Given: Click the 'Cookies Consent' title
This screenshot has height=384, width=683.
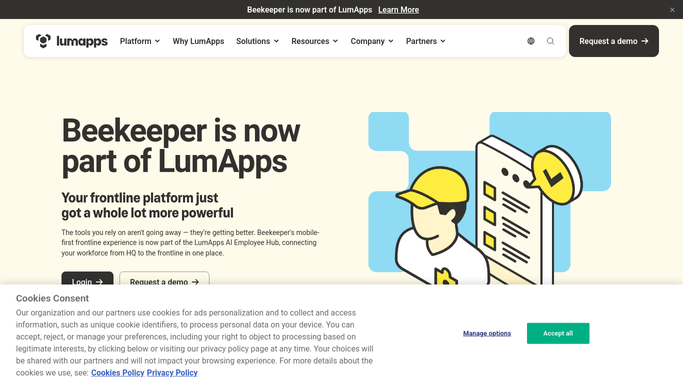Looking at the screenshot, I should coord(52,298).
